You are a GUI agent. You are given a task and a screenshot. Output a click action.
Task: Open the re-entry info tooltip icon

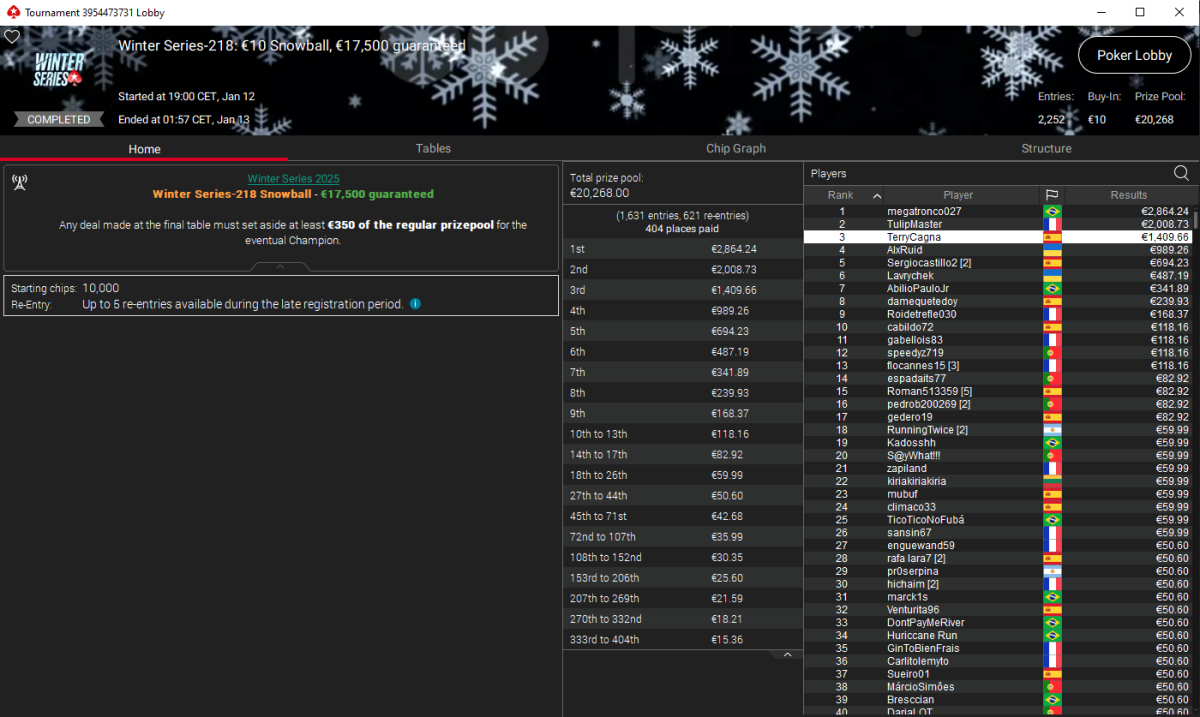[x=415, y=304]
